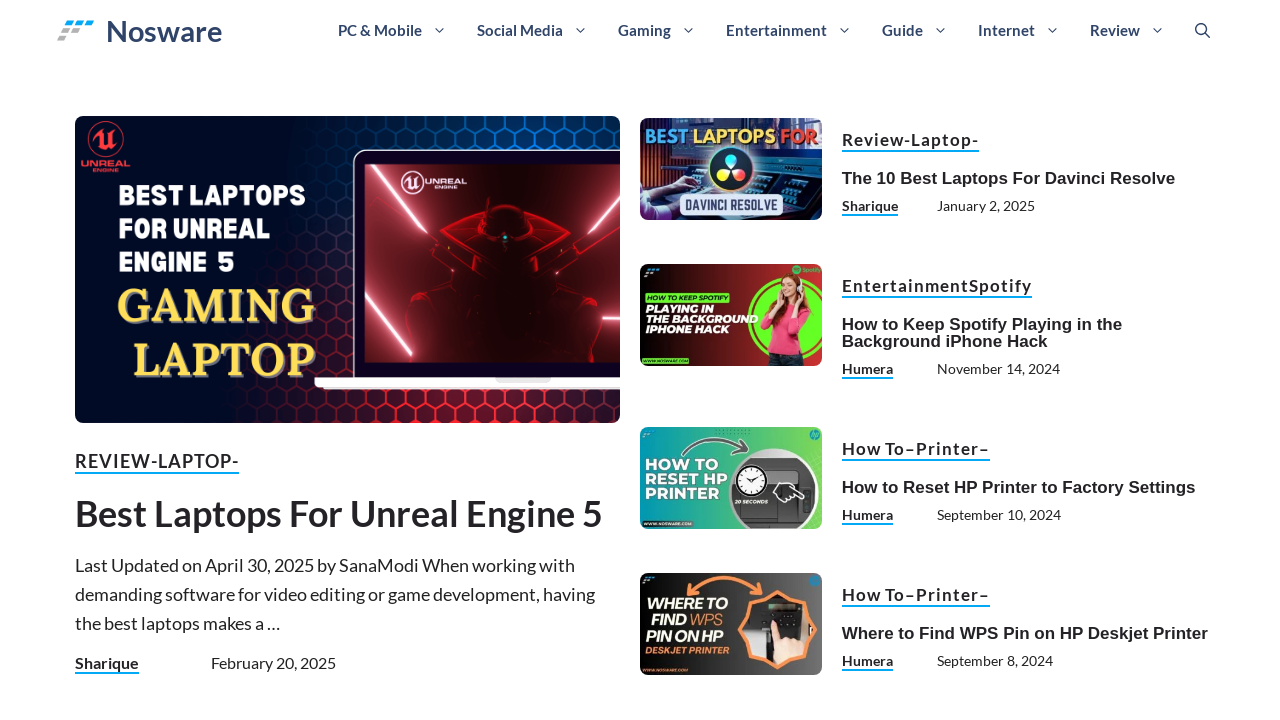Open the Review menu
Viewport: 1280px width, 720px height.
1115,30
